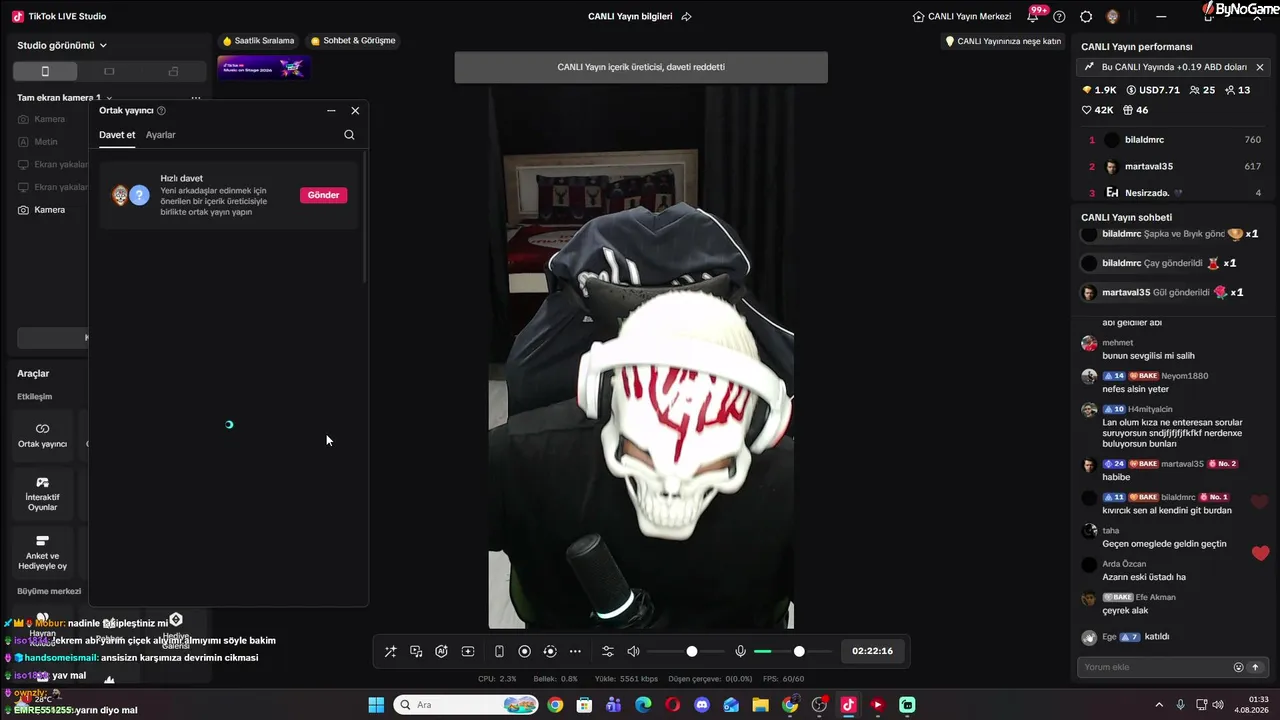Open settings sun-gear icon in title bar
This screenshot has height=720, width=1280.
[1086, 16]
